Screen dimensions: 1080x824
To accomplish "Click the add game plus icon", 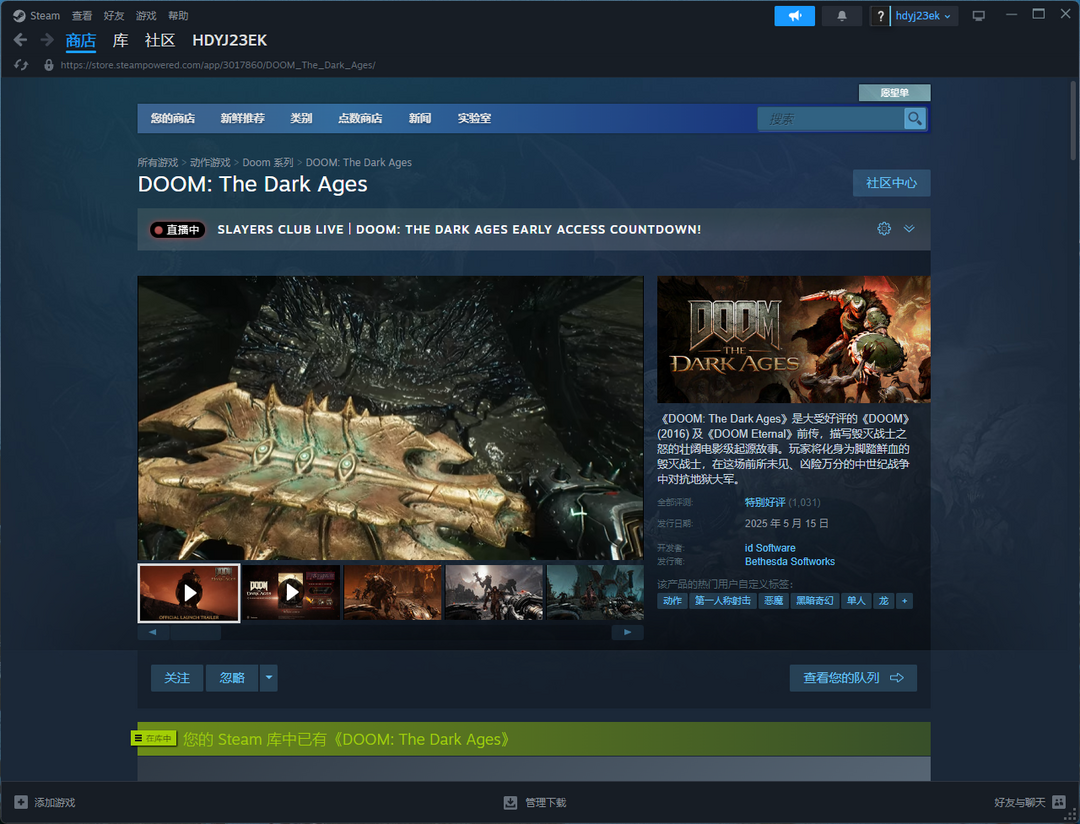I will (21, 802).
